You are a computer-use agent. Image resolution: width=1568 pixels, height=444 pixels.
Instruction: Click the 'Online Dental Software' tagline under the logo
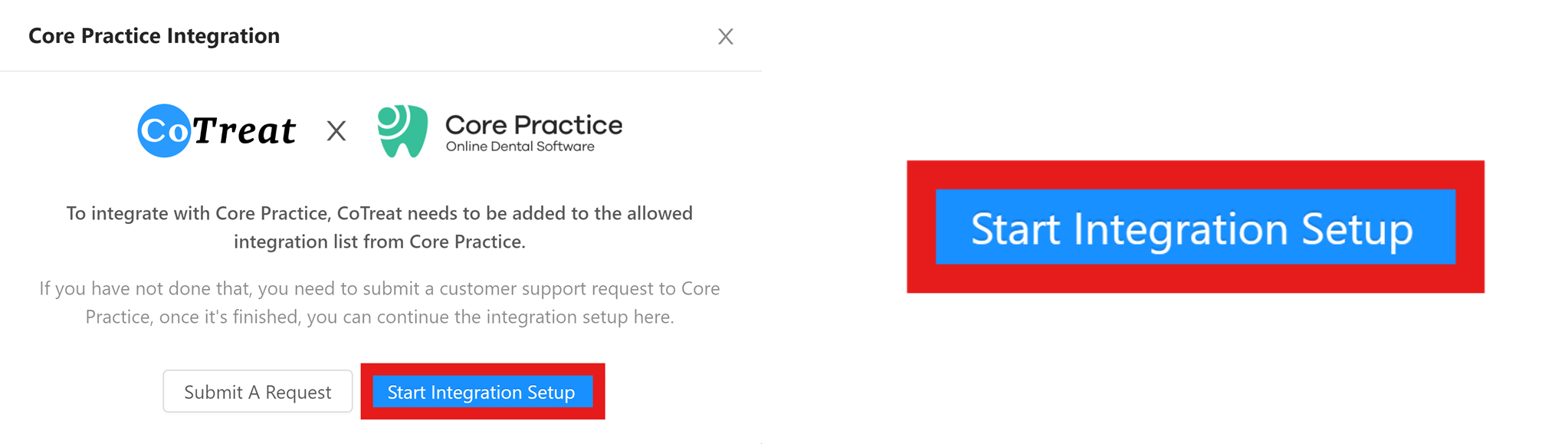point(520,144)
